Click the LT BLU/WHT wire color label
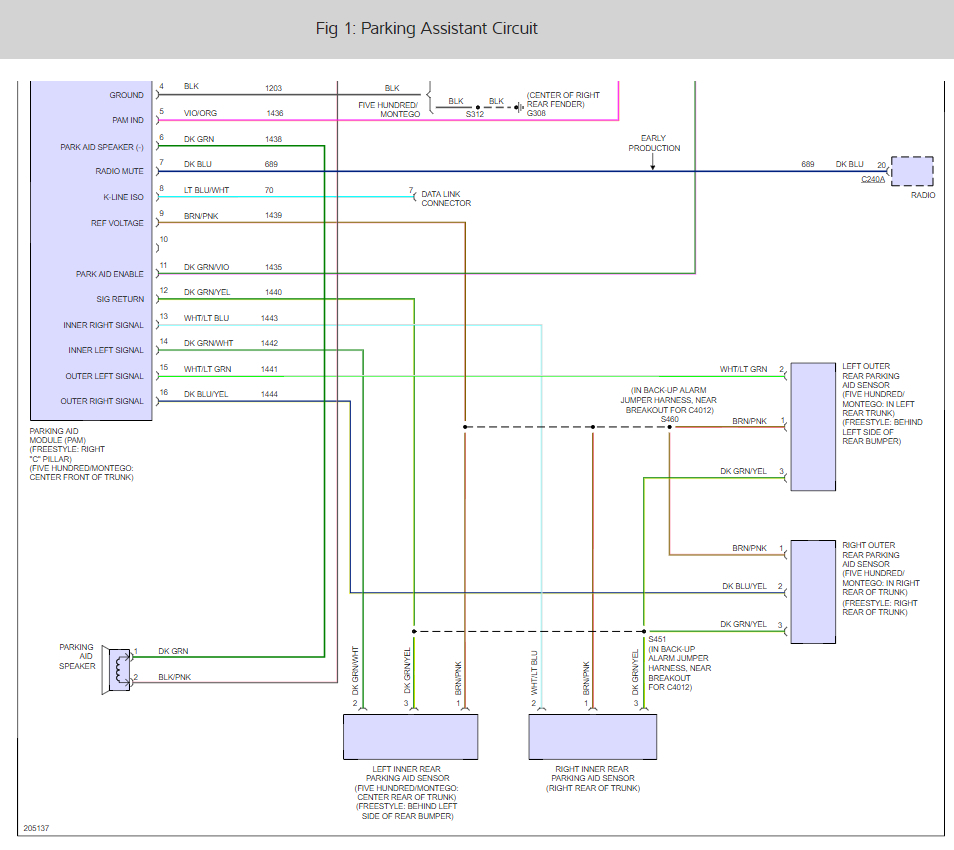 click(x=206, y=190)
